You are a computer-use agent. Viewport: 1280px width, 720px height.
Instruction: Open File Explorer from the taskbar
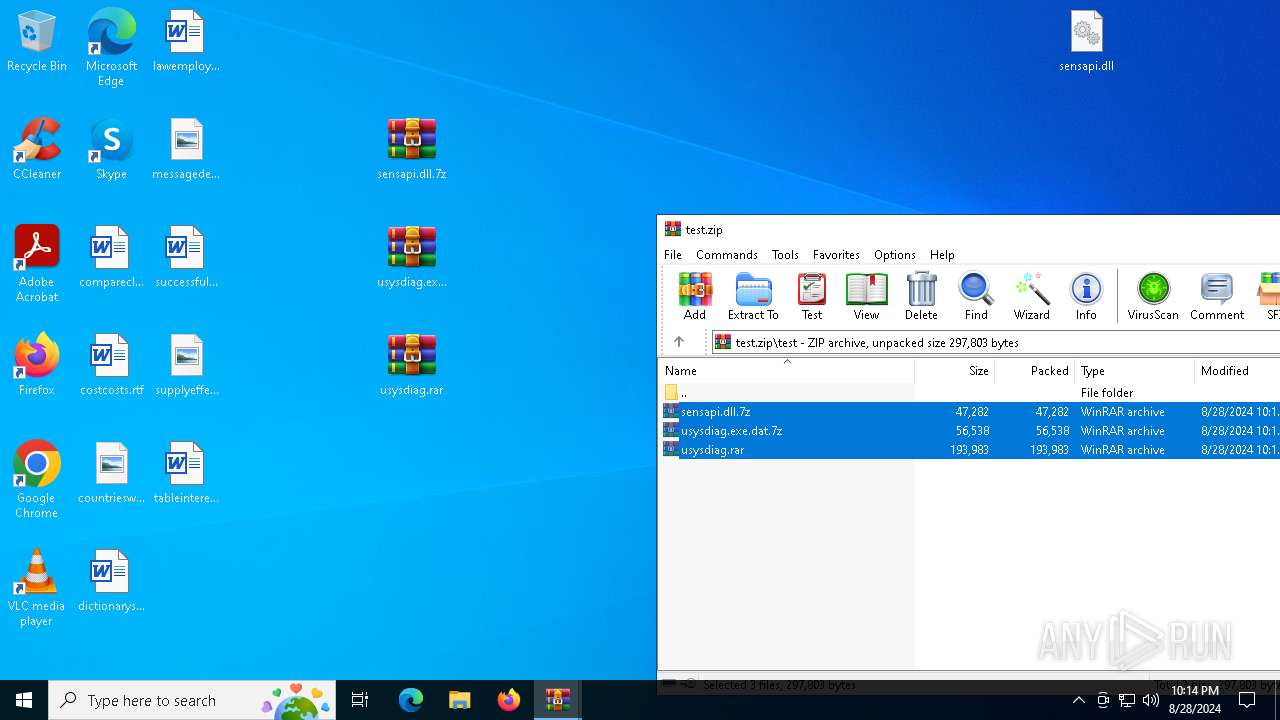[x=460, y=700]
